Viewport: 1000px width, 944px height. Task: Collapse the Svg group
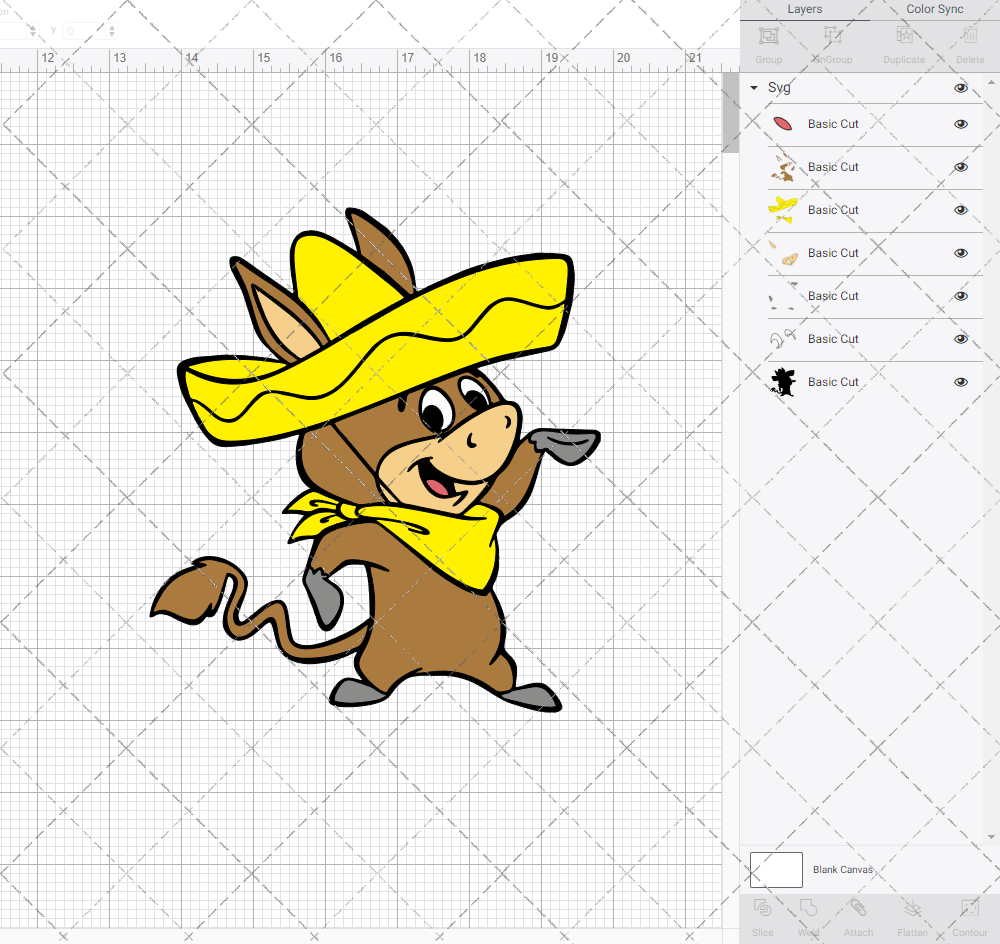coord(754,87)
